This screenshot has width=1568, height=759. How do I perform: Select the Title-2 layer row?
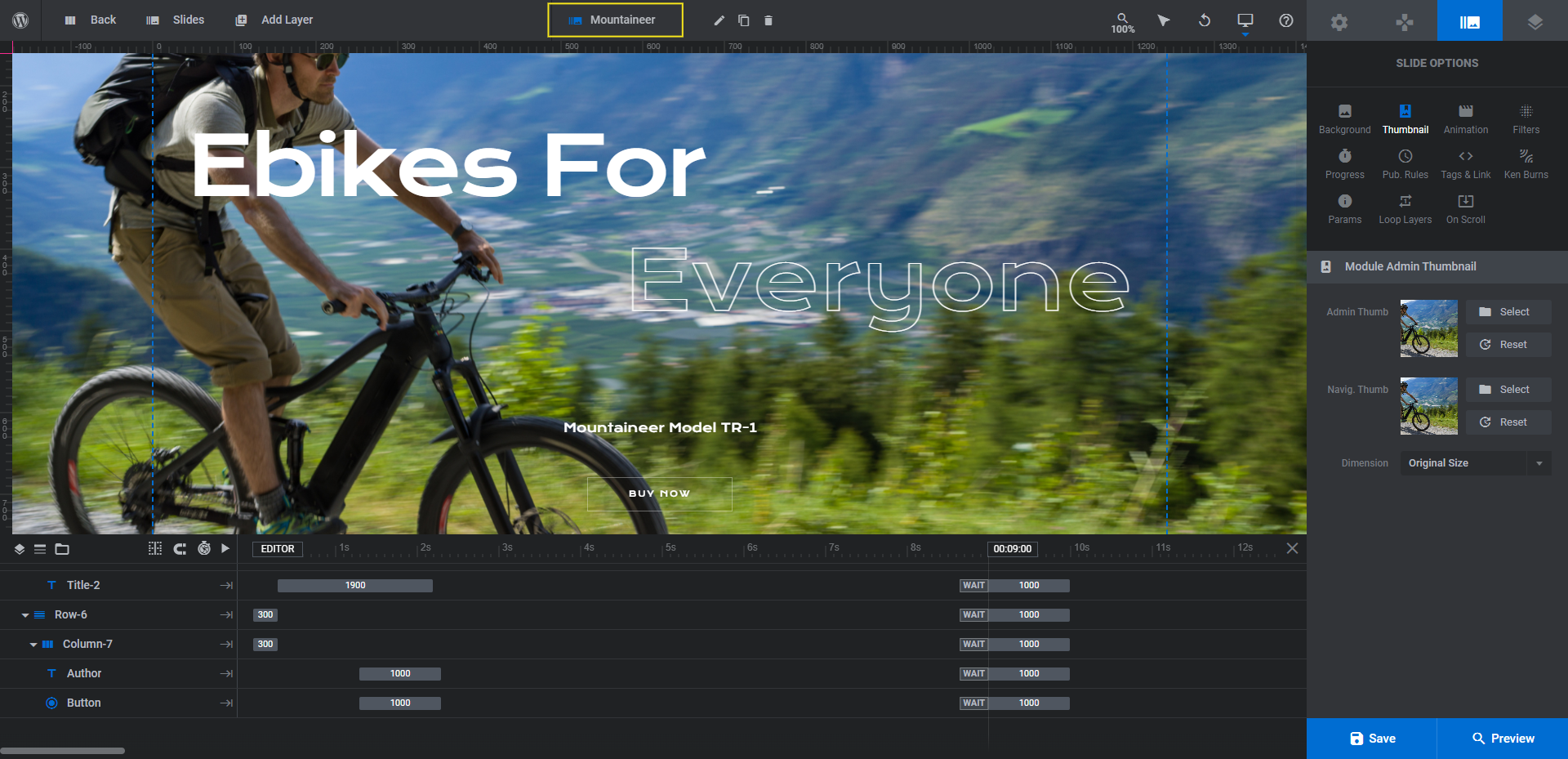pyautogui.click(x=118, y=585)
